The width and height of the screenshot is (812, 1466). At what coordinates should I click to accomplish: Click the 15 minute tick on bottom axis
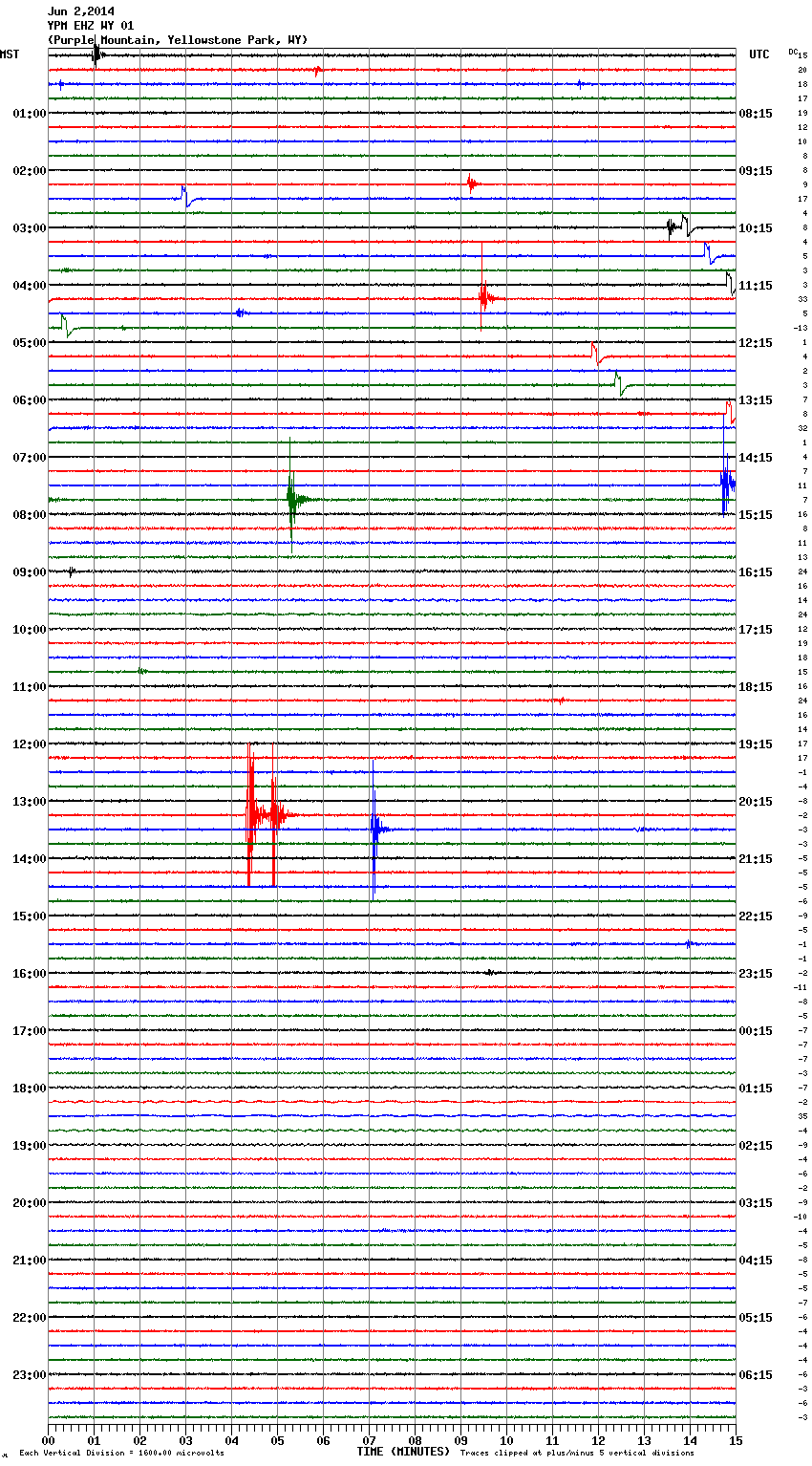click(735, 1440)
